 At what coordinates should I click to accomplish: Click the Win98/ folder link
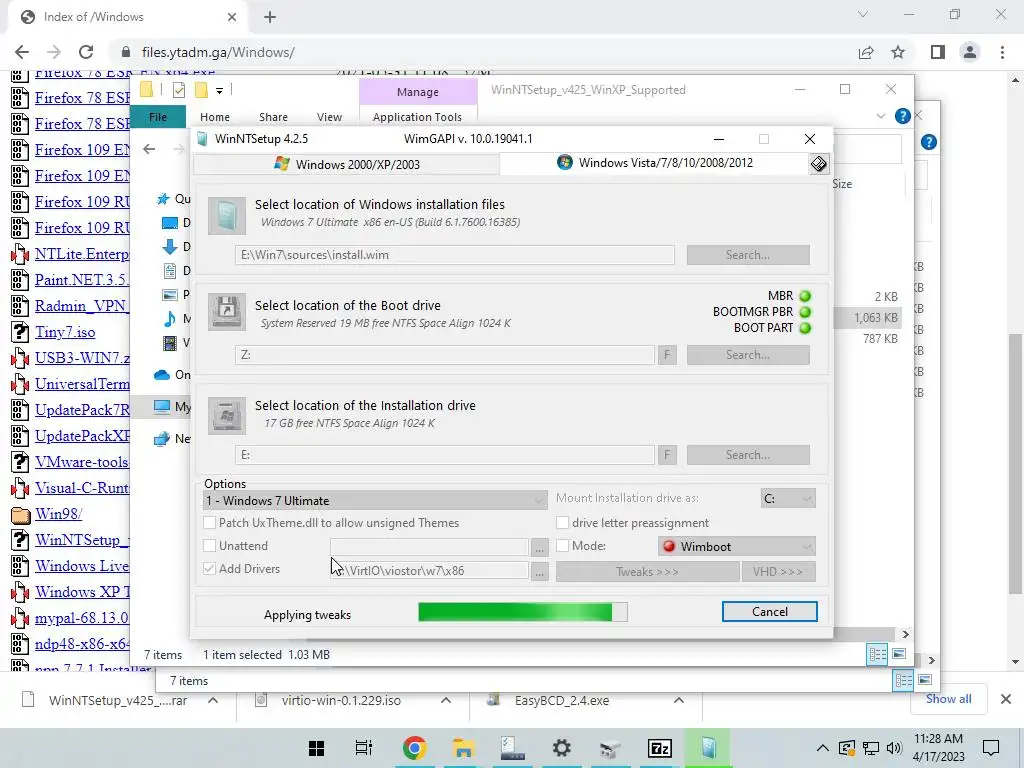coord(58,514)
